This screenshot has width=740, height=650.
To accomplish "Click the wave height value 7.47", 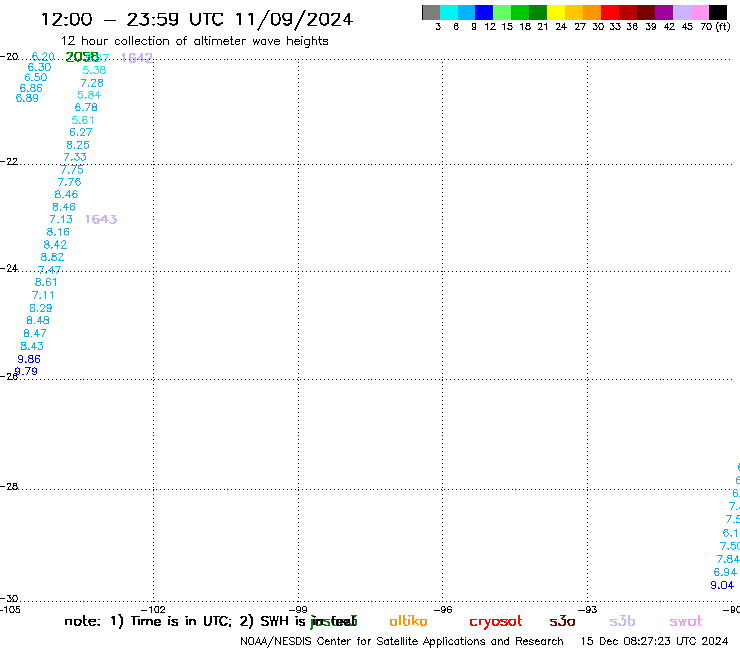I will 49,270.
